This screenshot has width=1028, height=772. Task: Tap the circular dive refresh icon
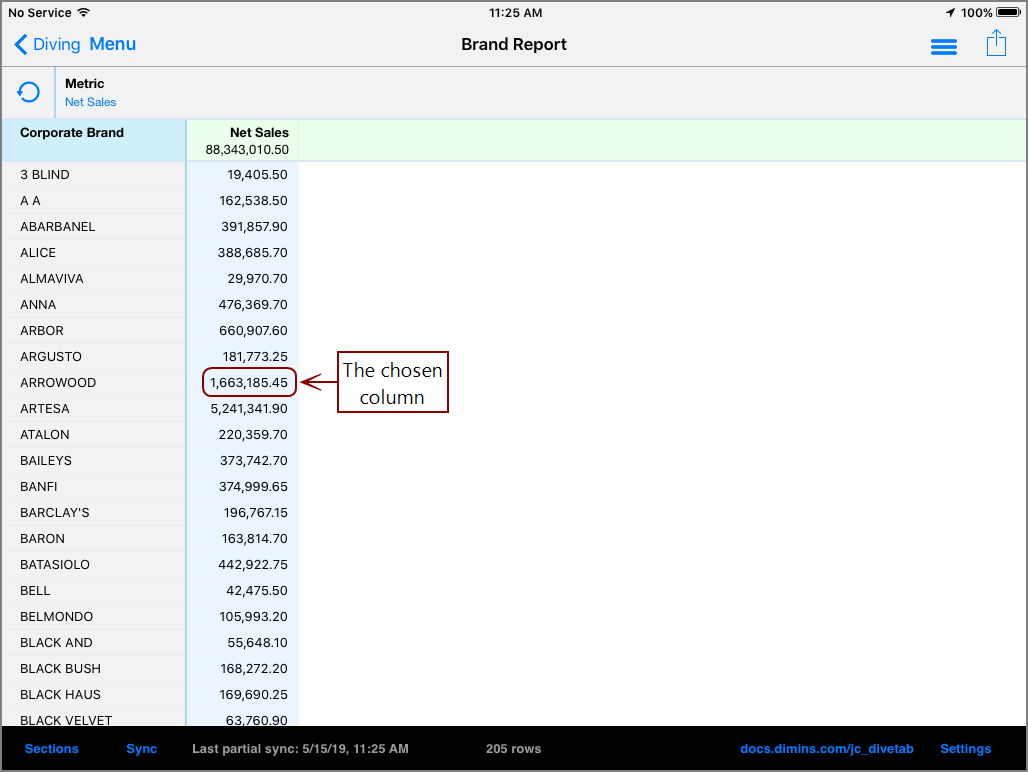pyautogui.click(x=27, y=92)
